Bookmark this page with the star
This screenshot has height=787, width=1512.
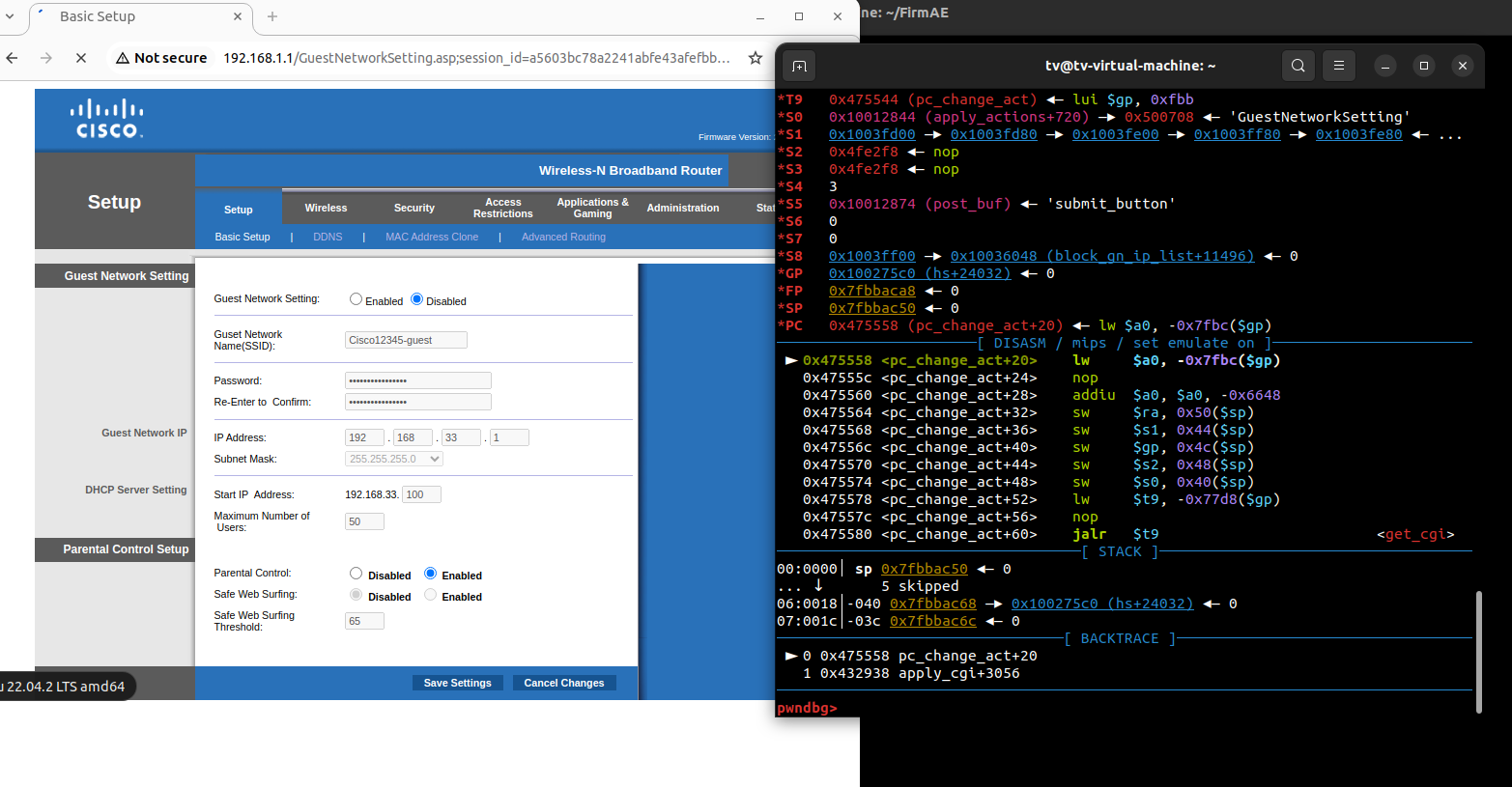click(x=756, y=58)
